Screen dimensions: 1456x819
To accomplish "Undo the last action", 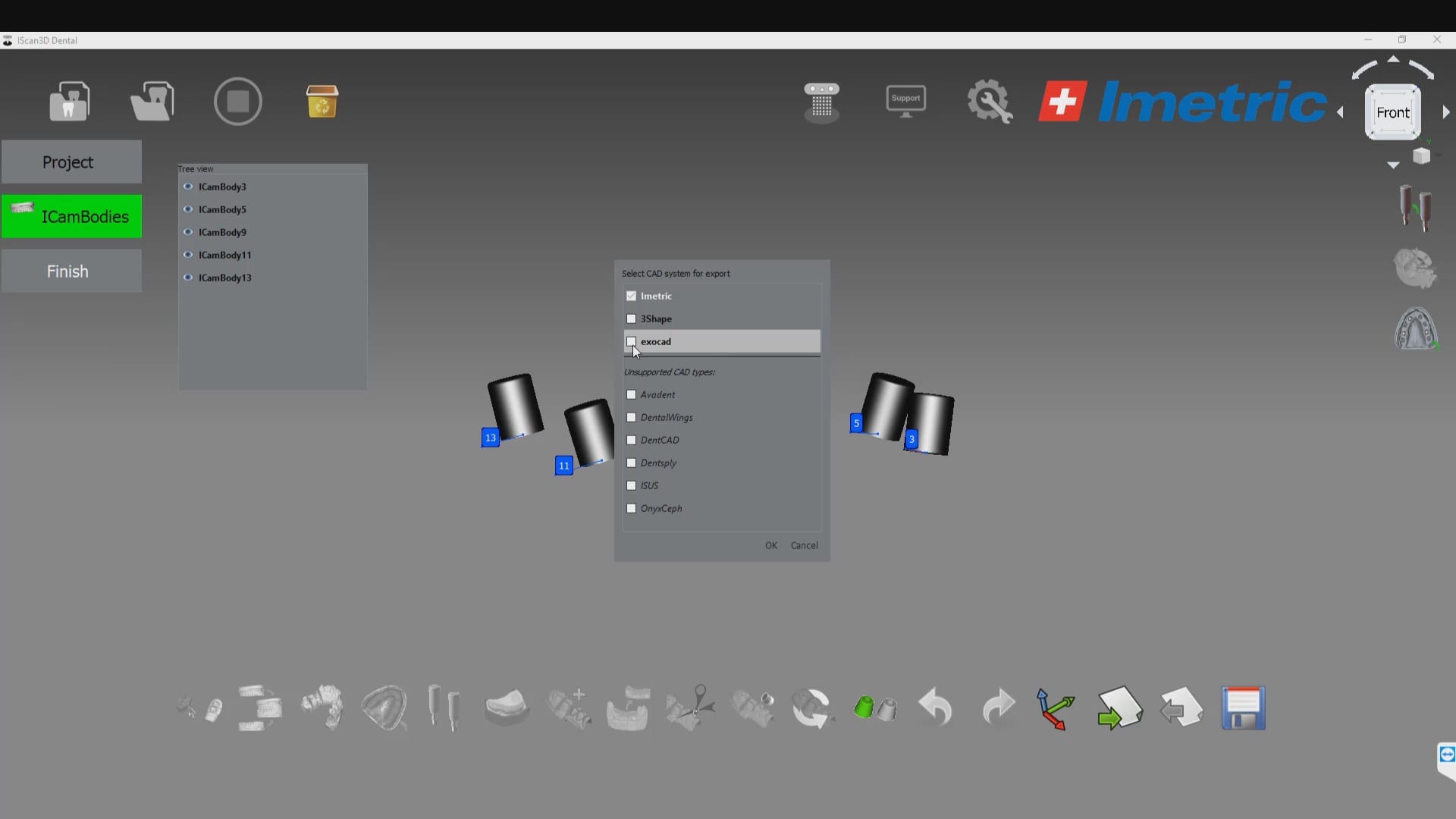I will (935, 708).
